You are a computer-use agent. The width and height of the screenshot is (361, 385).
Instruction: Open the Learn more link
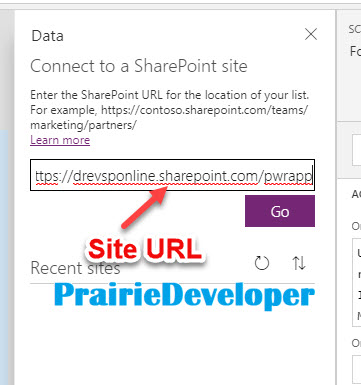[60, 140]
